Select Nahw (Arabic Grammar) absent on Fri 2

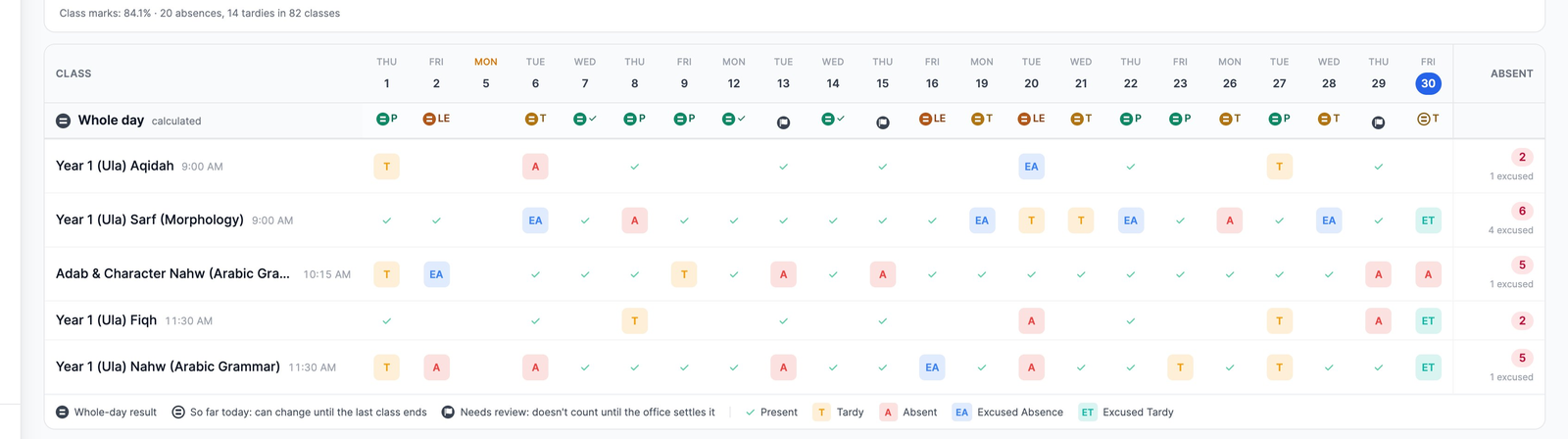[x=436, y=367]
